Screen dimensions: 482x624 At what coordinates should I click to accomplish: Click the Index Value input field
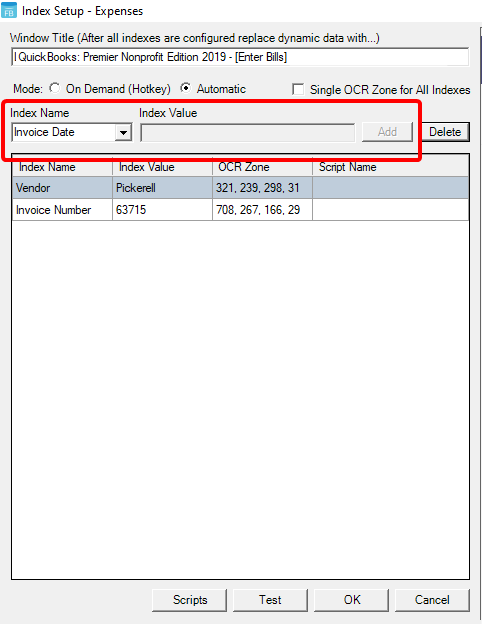coord(248,133)
